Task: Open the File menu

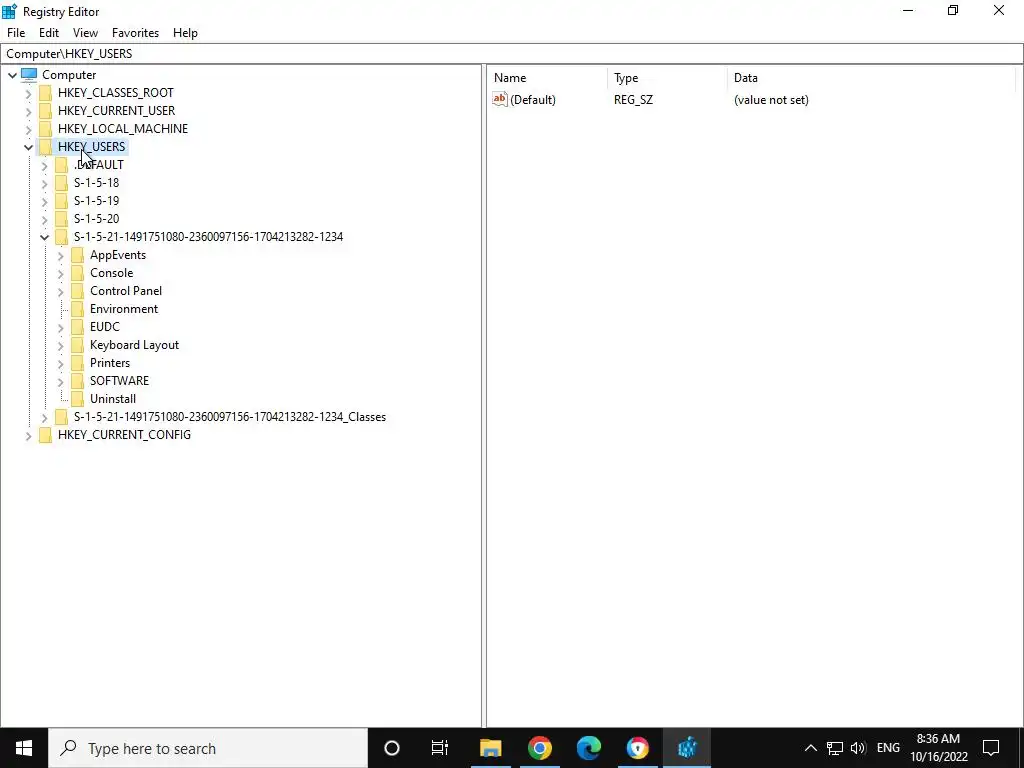Action: (16, 33)
